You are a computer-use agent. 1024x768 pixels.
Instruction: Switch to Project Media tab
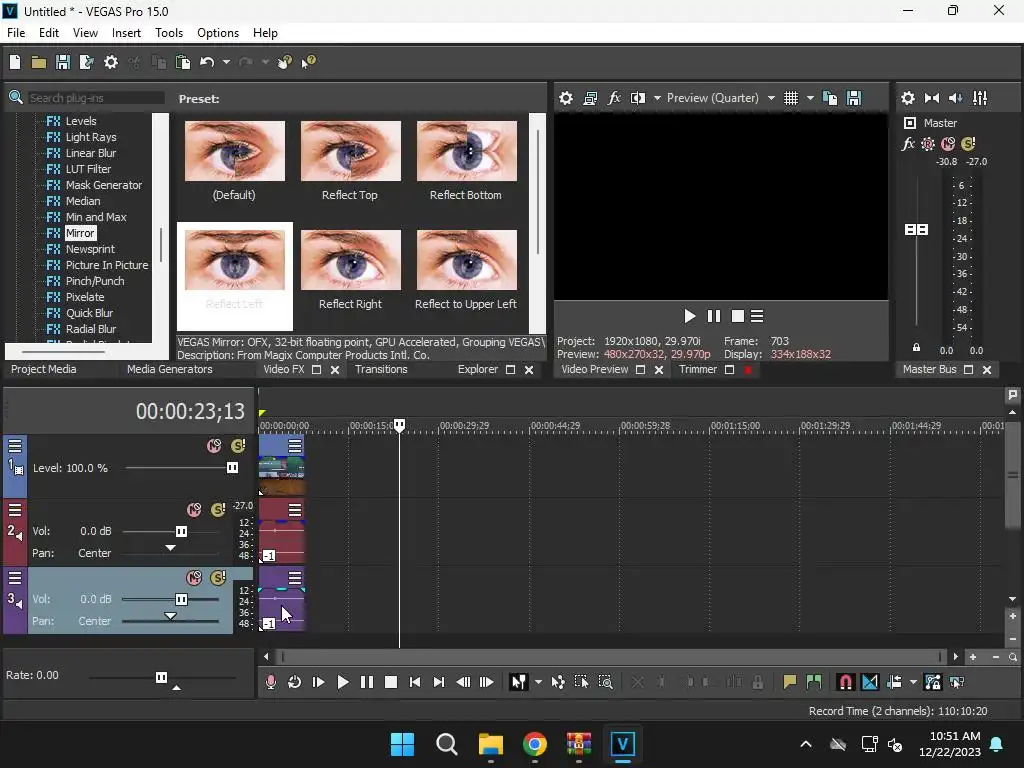coord(44,370)
